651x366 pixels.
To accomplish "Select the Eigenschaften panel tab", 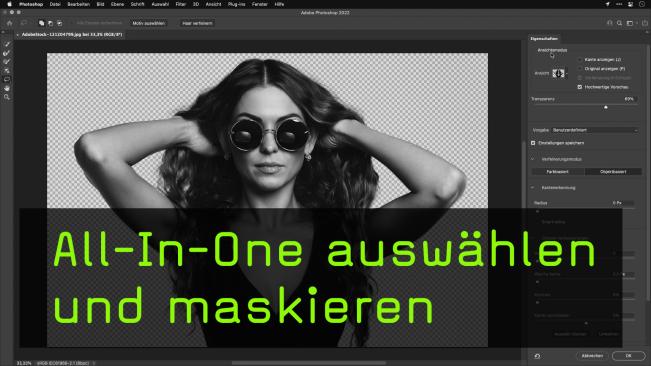I will click(544, 39).
